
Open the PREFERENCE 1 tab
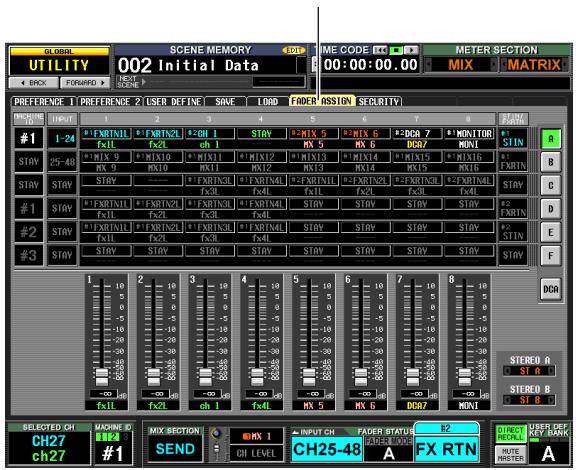[44, 102]
